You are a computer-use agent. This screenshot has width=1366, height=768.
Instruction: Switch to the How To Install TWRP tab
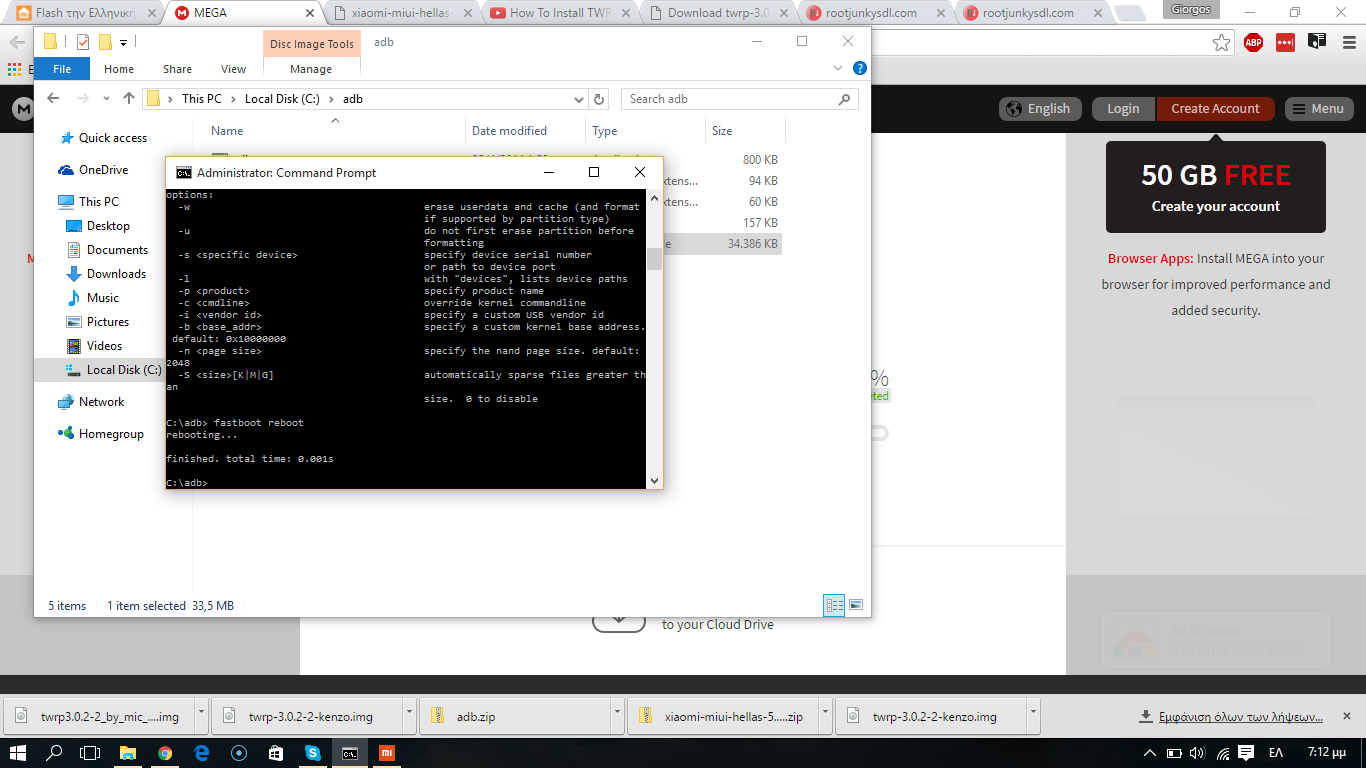(558, 13)
